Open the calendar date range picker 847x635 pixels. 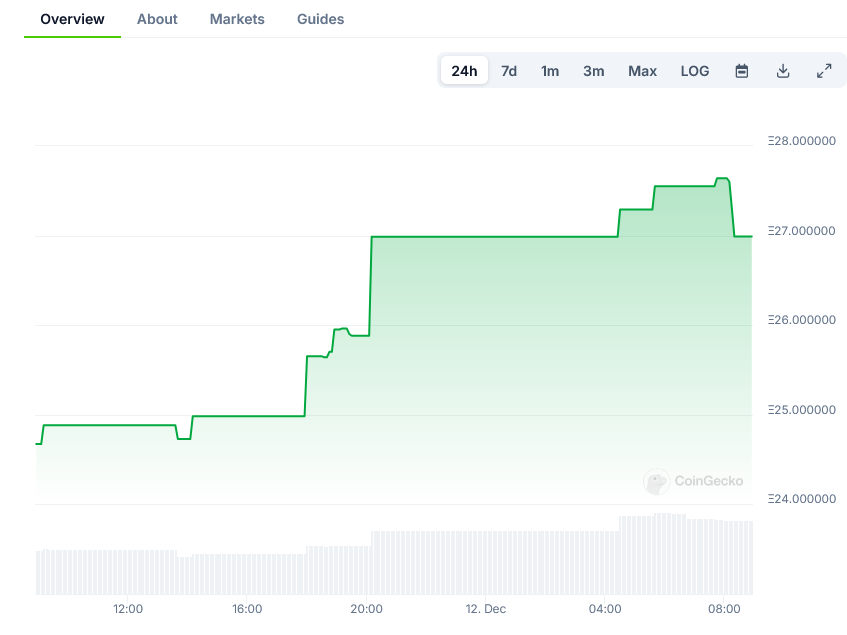(x=742, y=71)
